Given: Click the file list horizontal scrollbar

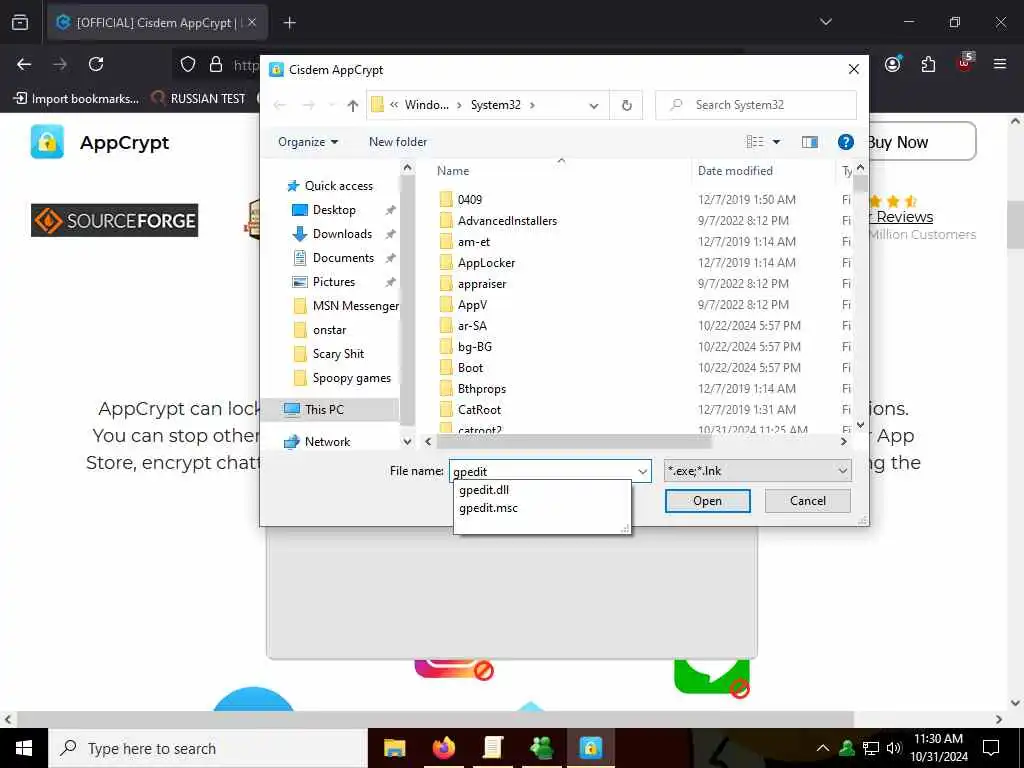Looking at the screenshot, I should (x=573, y=442).
